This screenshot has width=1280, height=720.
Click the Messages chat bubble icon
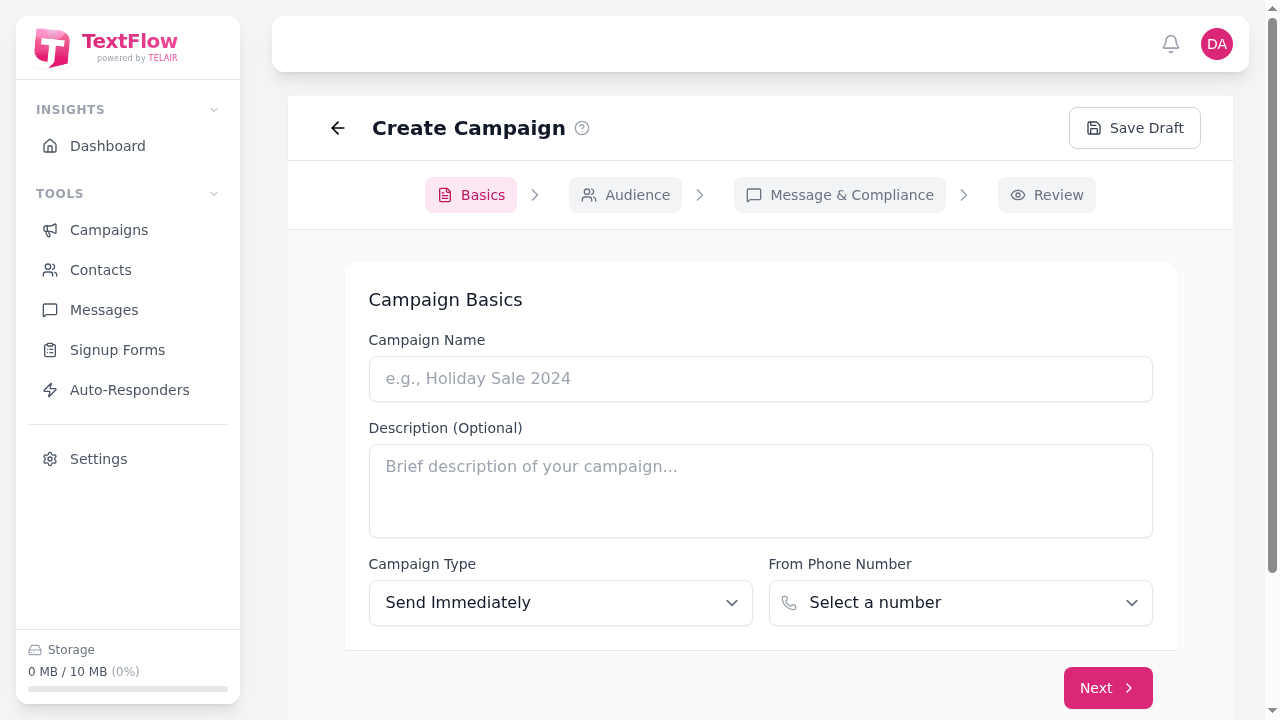50,310
